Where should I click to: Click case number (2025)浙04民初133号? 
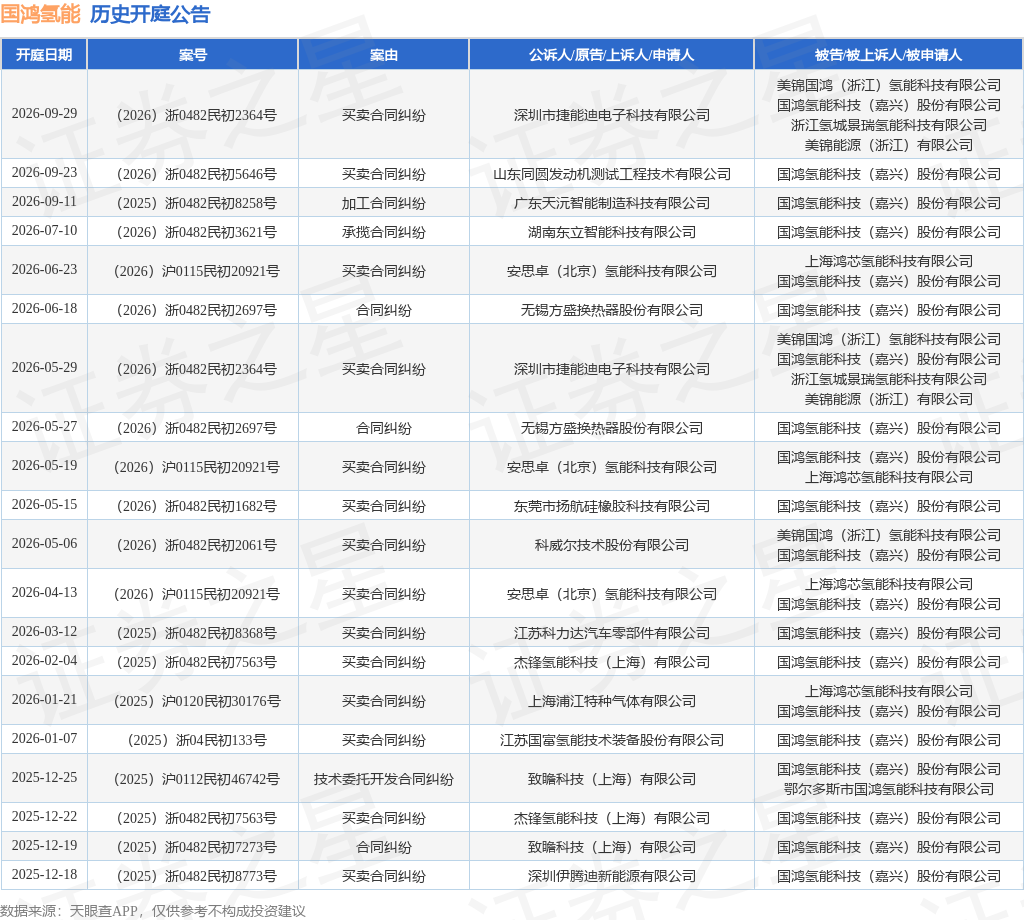pyautogui.click(x=195, y=740)
